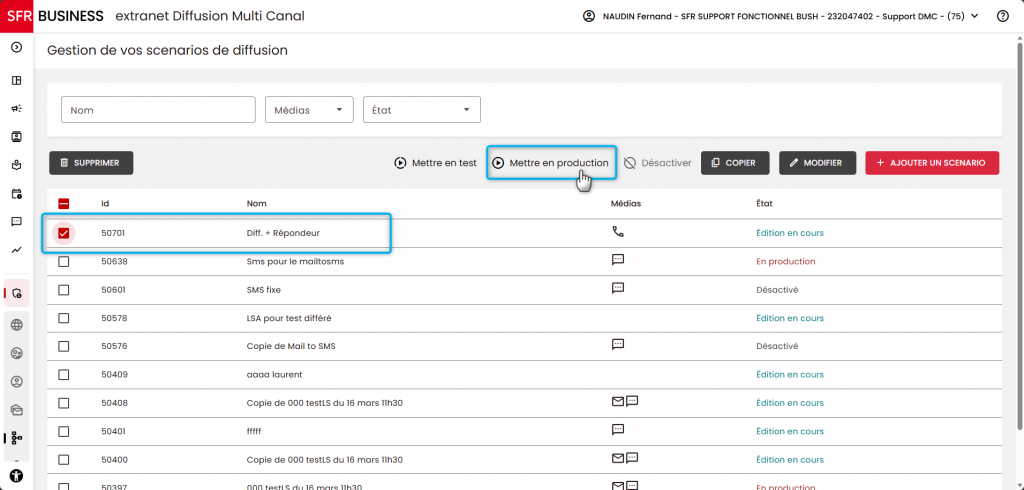Click Désactivé status for SMS fixe
The height and width of the screenshot is (490, 1024).
777,289
